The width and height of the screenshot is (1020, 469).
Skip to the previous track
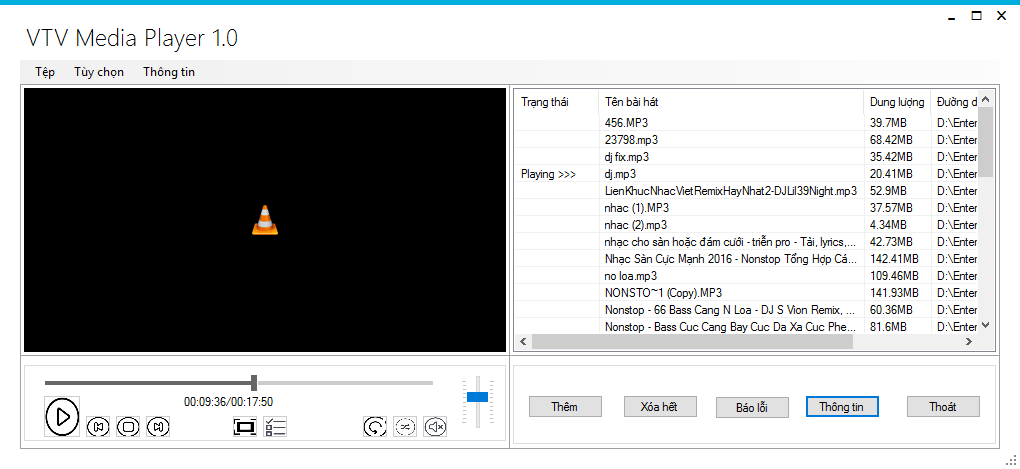(x=98, y=427)
